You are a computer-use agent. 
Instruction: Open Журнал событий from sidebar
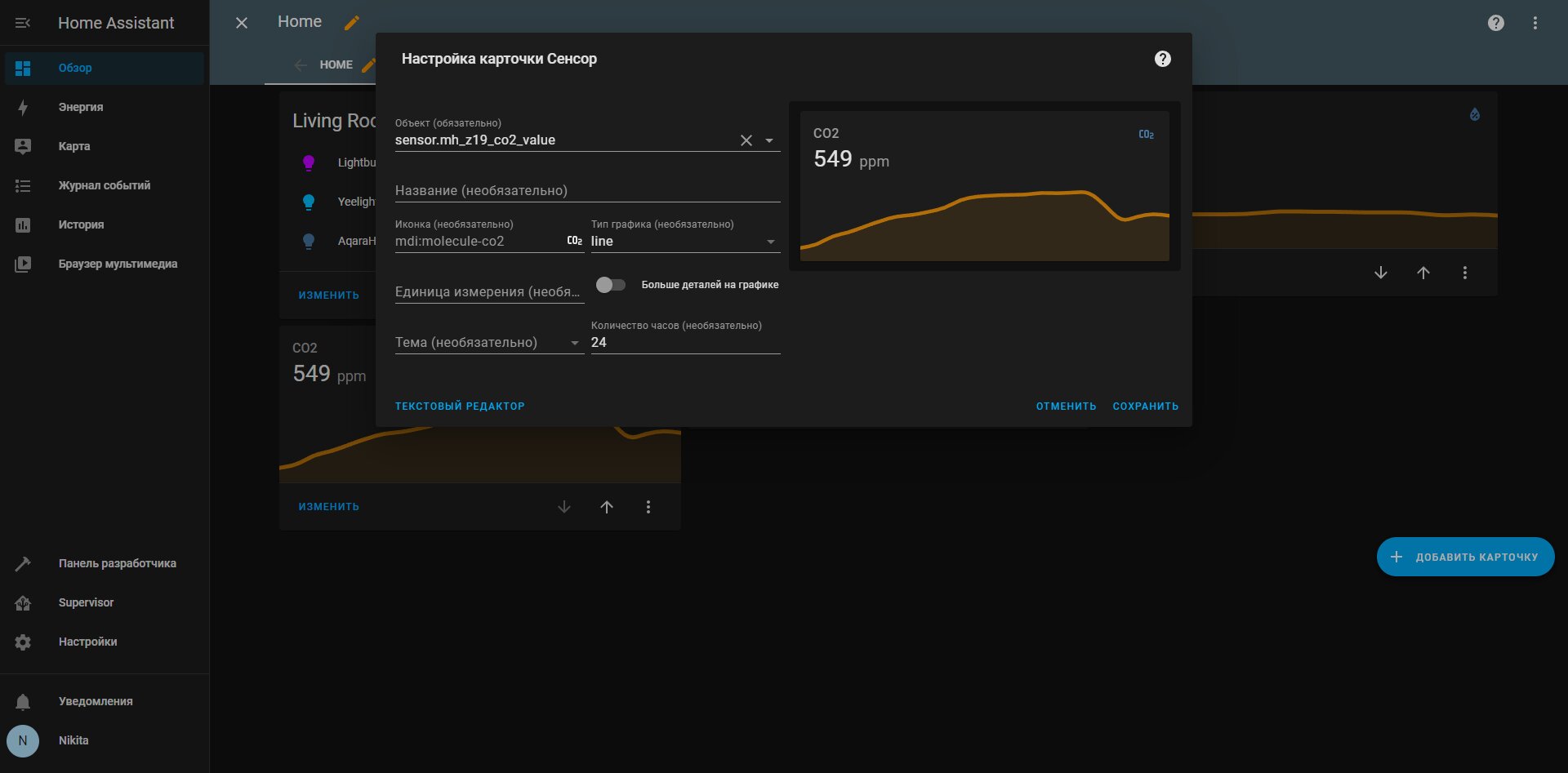tap(104, 185)
